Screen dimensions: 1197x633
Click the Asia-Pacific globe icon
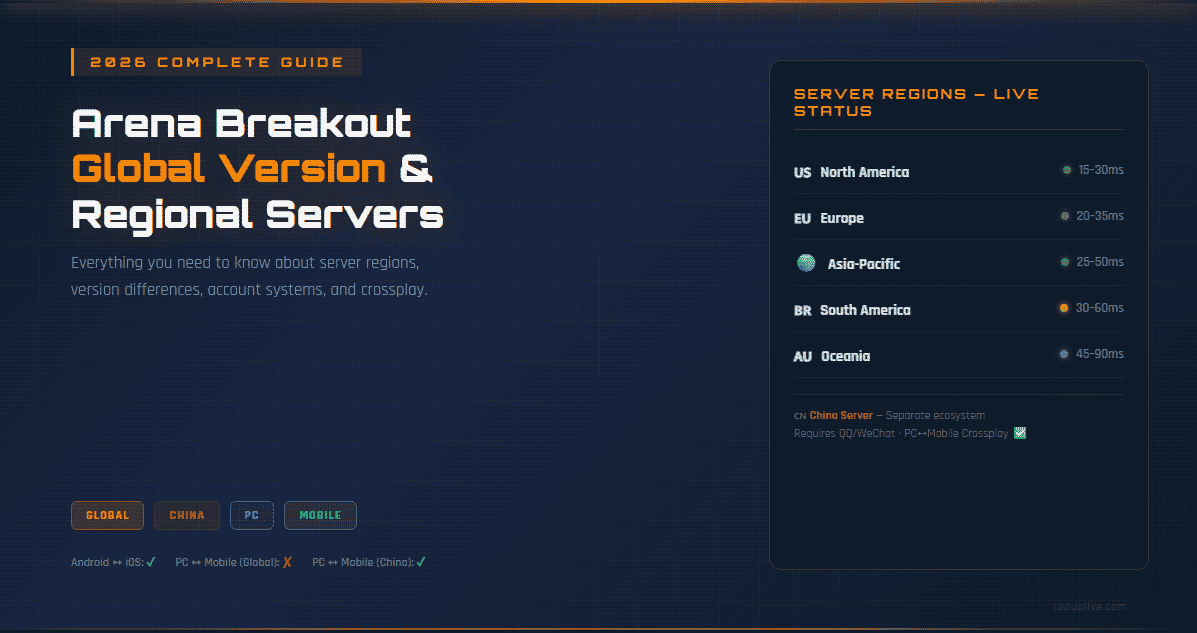pos(805,263)
